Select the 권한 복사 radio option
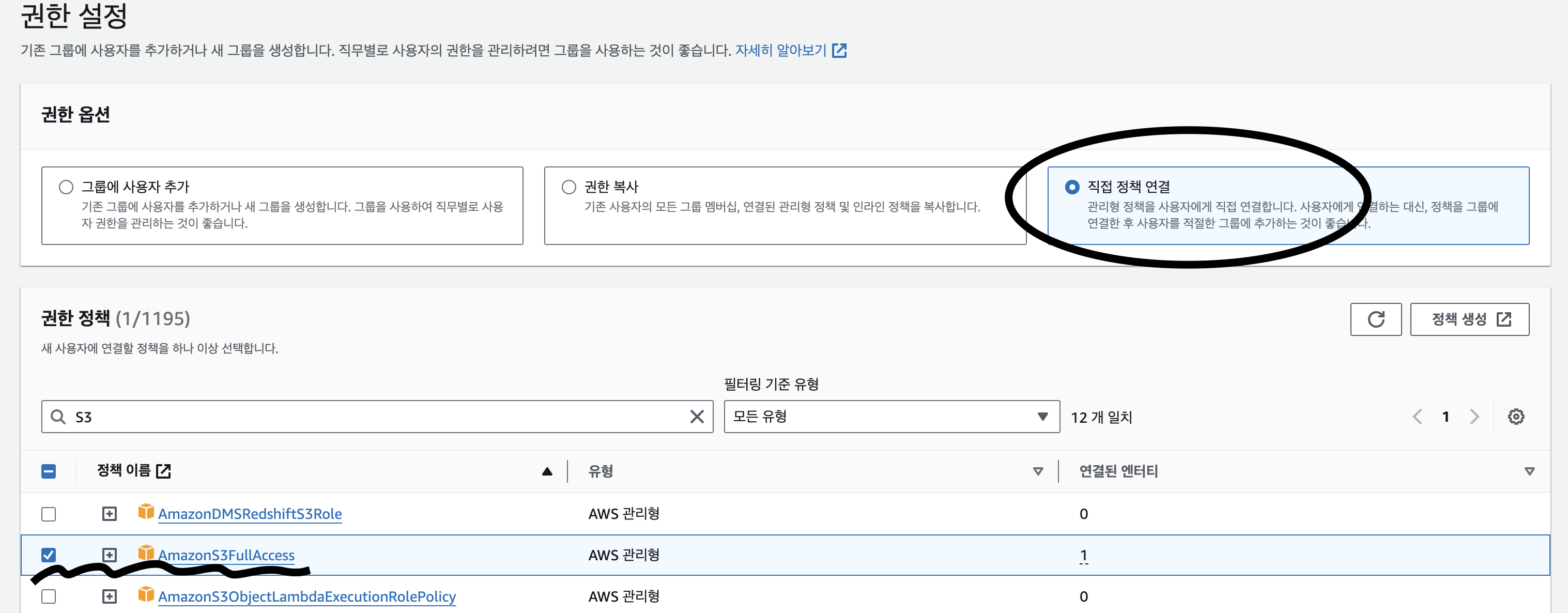Viewport: 1568px width, 613px height. [568, 187]
